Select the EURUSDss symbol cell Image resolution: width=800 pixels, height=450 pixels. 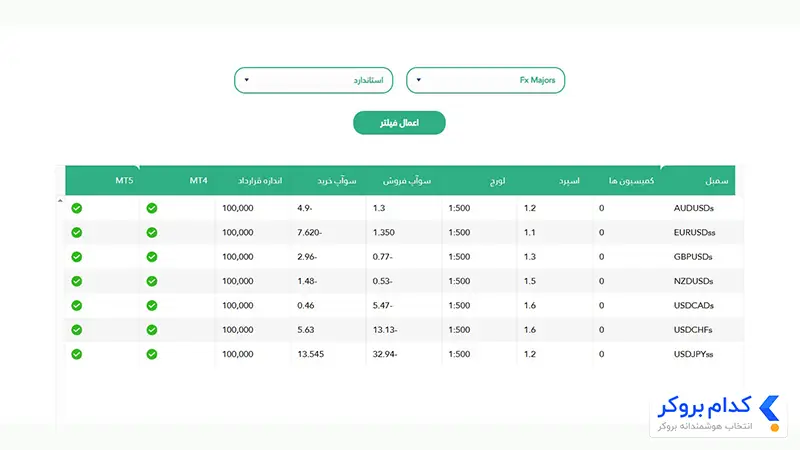click(694, 233)
